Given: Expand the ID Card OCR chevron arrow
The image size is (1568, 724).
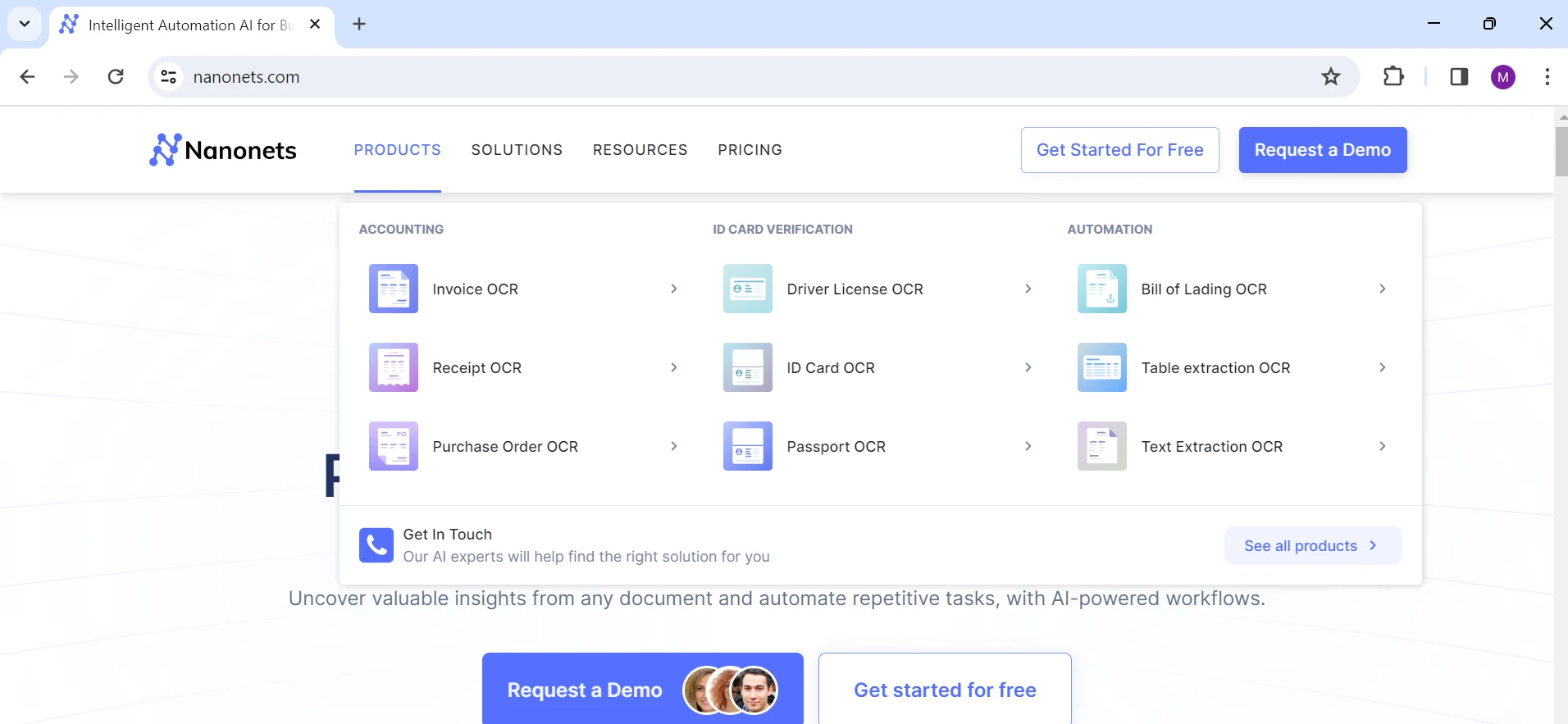Looking at the screenshot, I should [x=1028, y=367].
